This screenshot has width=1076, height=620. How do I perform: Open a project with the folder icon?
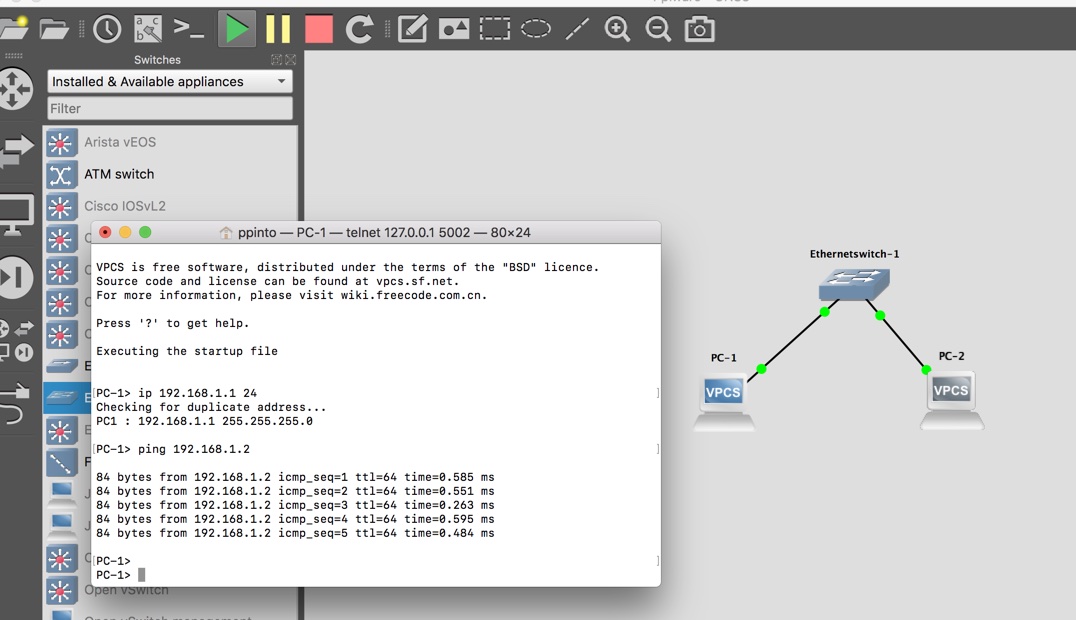tap(54, 29)
